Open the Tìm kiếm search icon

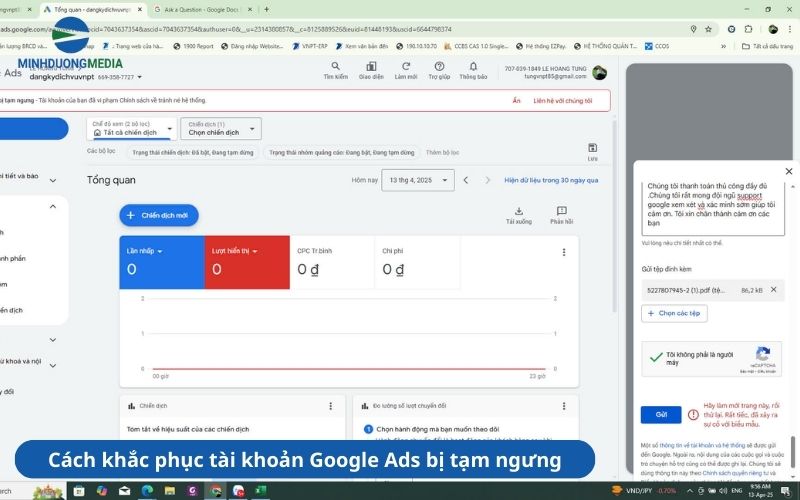coord(335,66)
